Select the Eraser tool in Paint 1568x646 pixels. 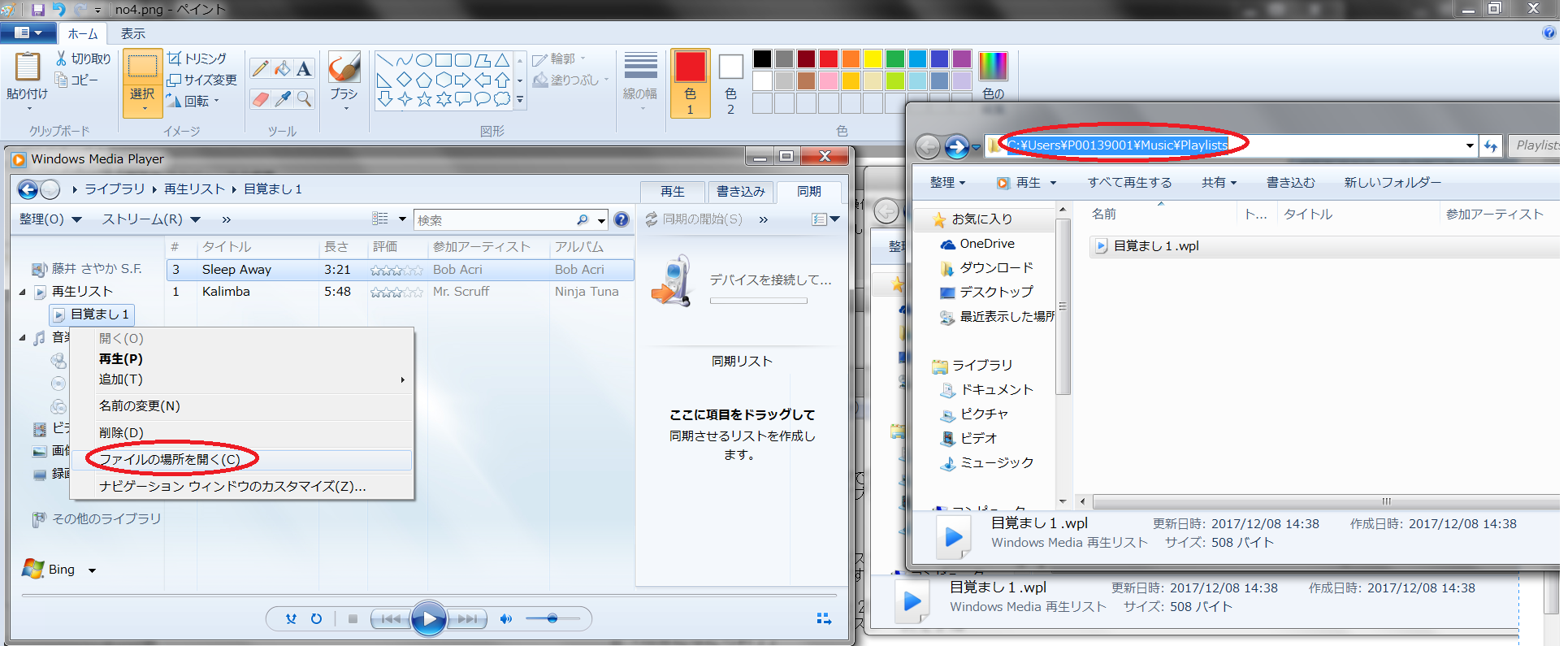(x=260, y=99)
